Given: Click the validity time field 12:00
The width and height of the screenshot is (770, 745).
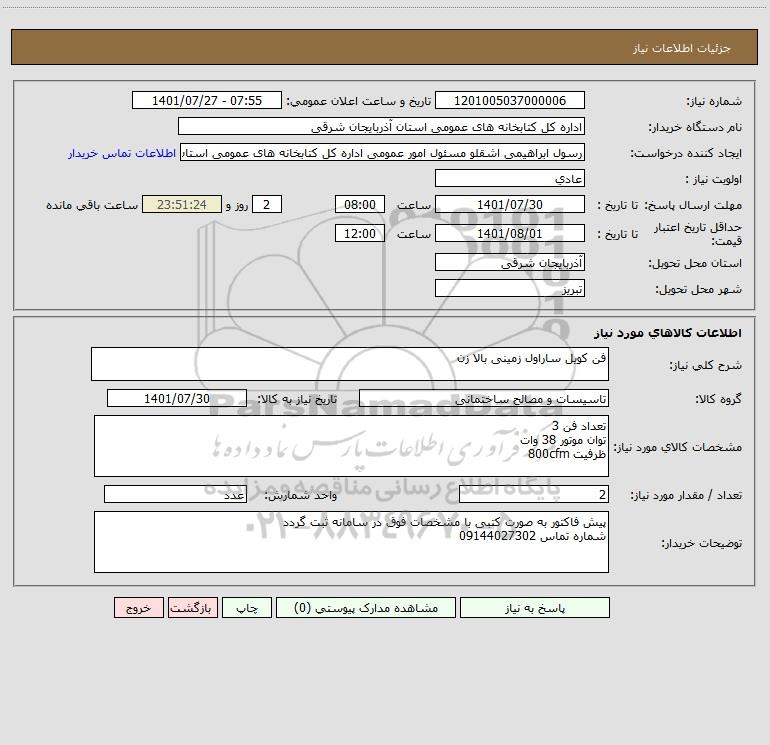Looking at the screenshot, I should point(359,234).
